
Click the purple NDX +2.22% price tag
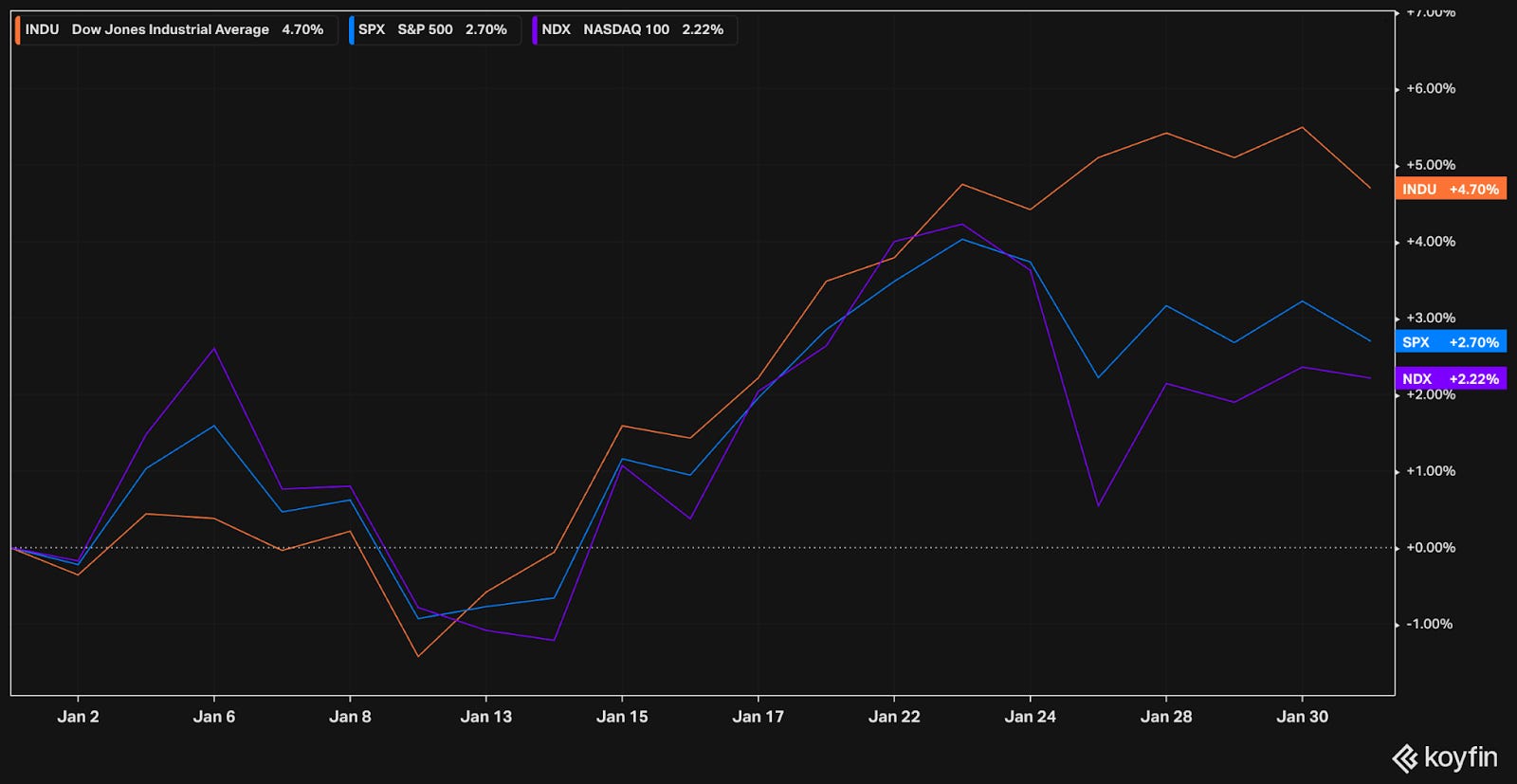(x=1451, y=378)
